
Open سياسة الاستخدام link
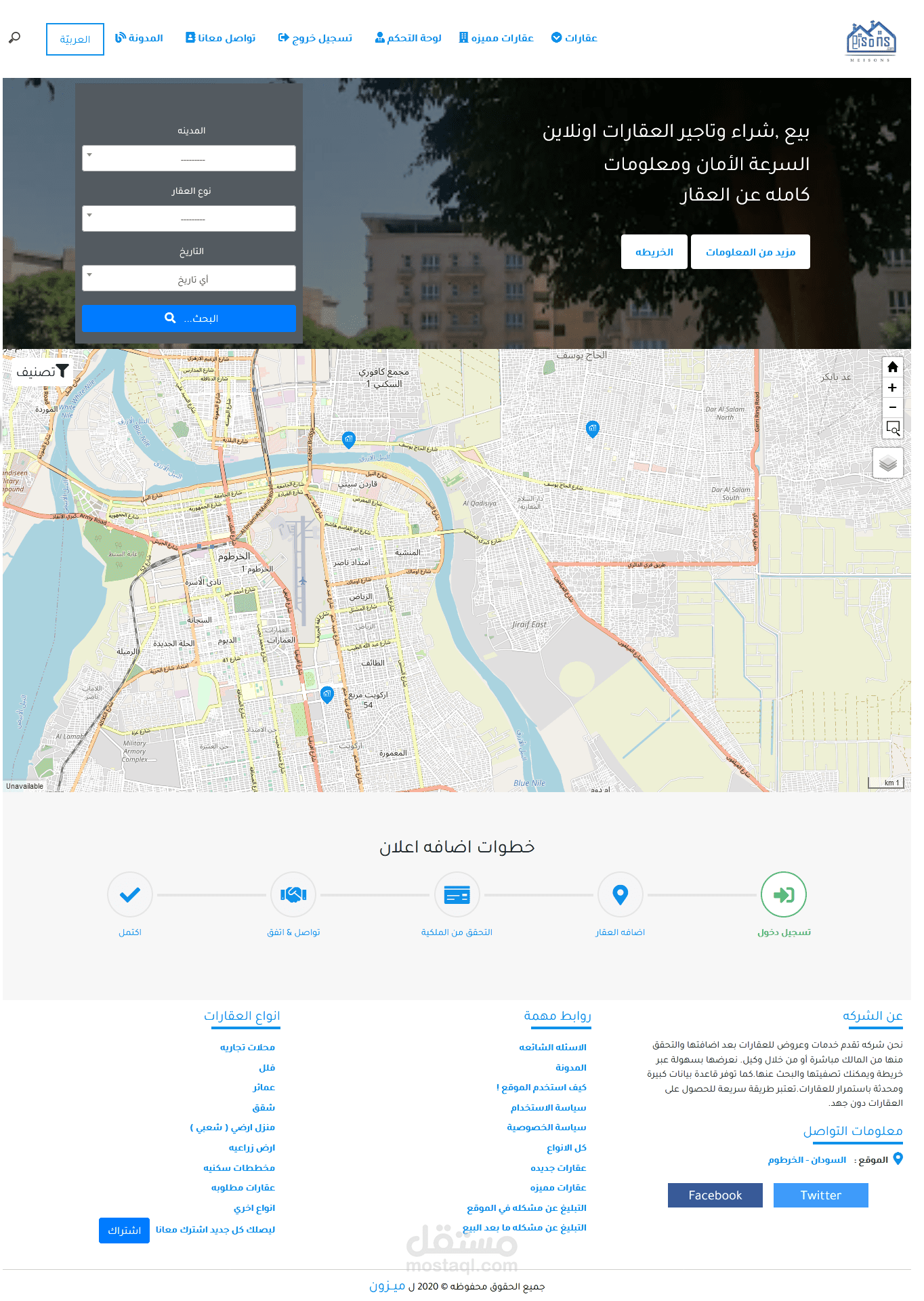coord(549,1108)
